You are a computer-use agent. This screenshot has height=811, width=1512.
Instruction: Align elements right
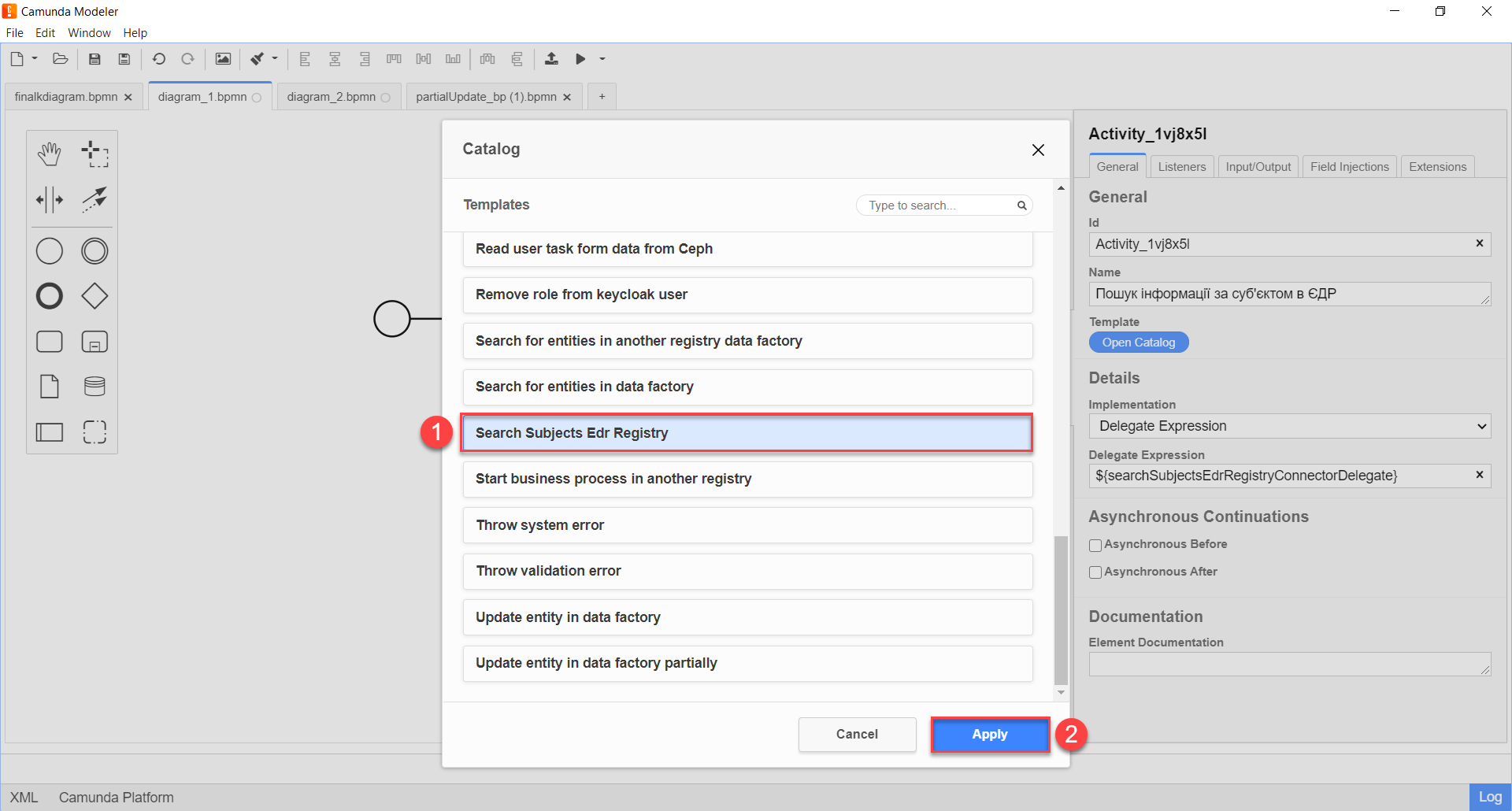coord(364,59)
